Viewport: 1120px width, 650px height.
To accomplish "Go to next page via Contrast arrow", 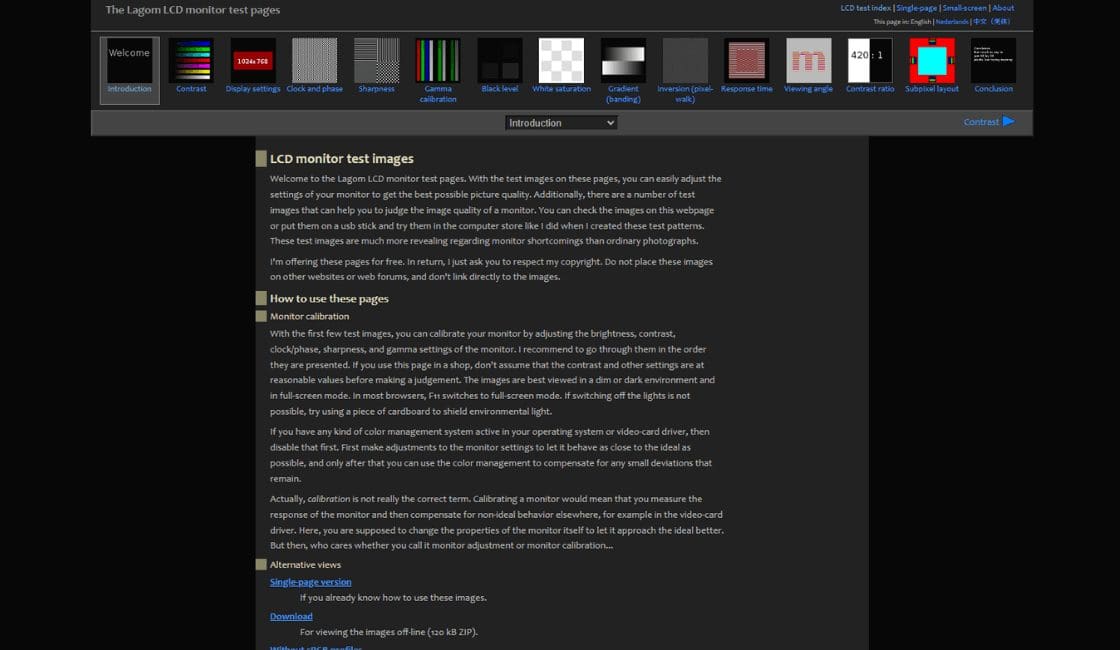I will click(x=989, y=122).
